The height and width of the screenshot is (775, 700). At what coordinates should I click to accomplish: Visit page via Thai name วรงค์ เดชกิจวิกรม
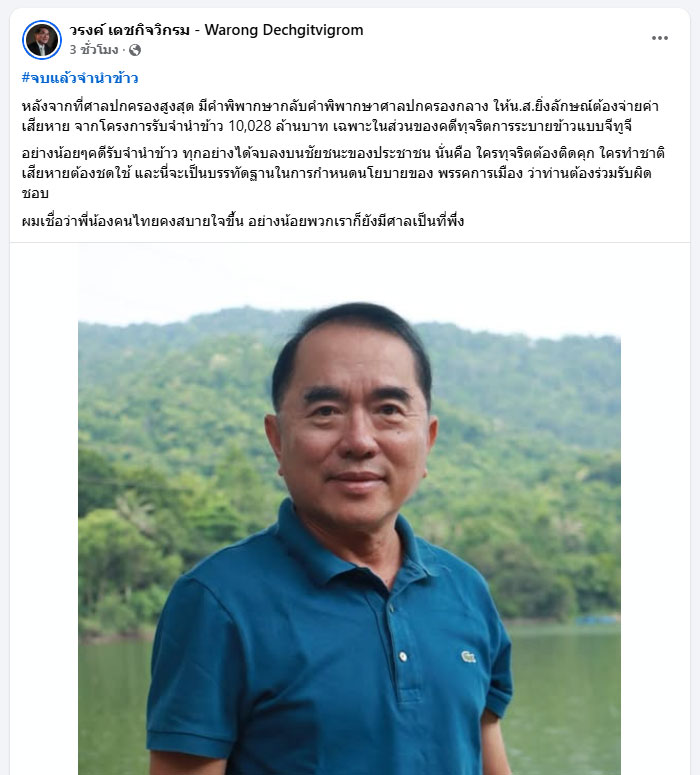(x=130, y=30)
